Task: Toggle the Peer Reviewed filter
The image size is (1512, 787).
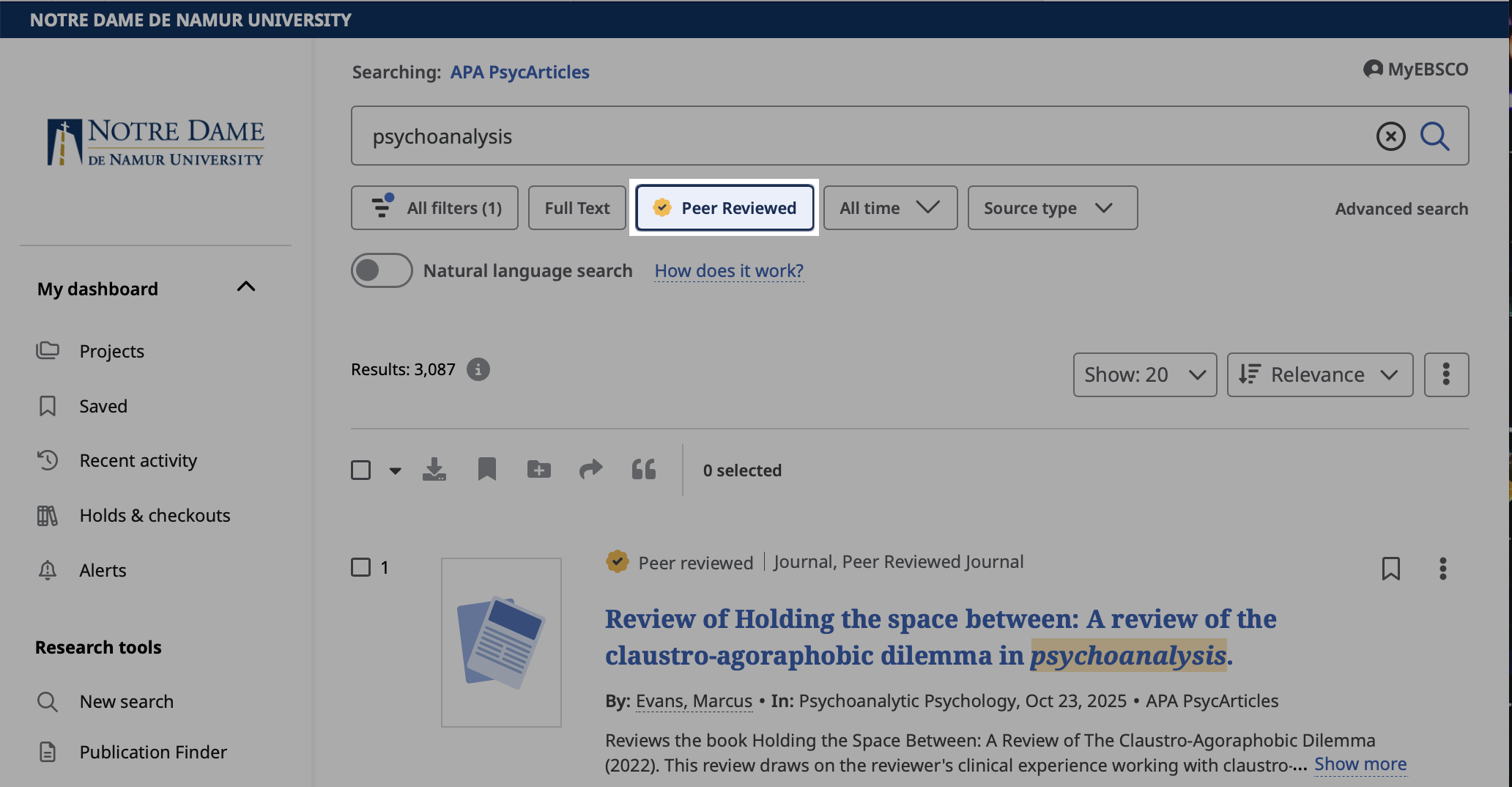Action: pos(724,207)
